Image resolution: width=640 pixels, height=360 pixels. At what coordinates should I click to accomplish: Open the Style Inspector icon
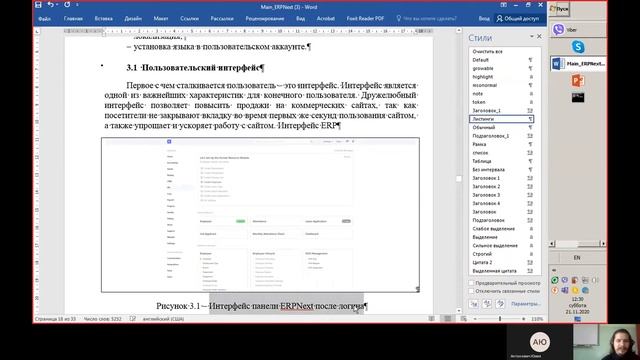coord(487,304)
